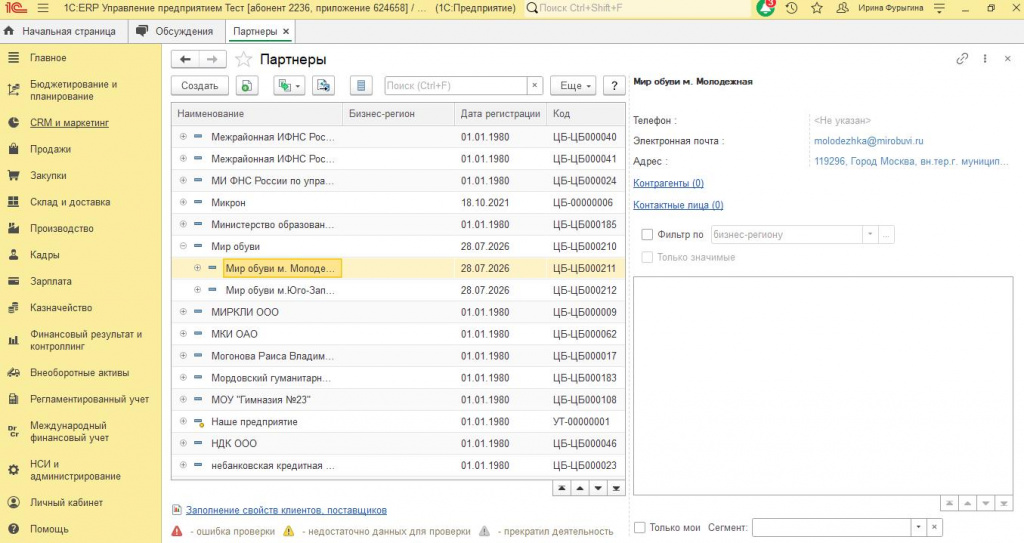Move up in the partner list
The image size is (1024, 543).
(580, 488)
